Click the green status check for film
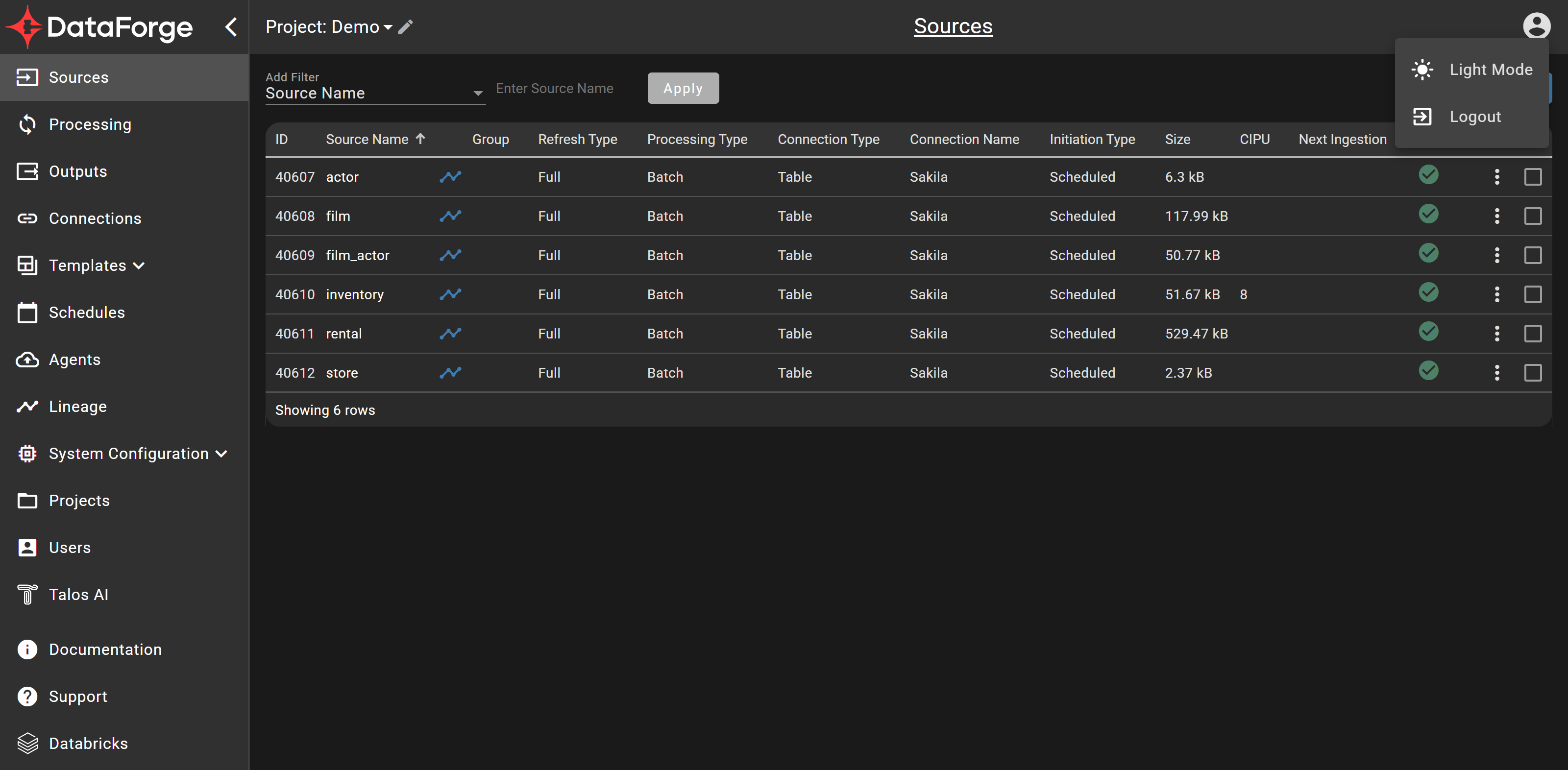Screen dimensions: 1568x770 (x=1429, y=214)
